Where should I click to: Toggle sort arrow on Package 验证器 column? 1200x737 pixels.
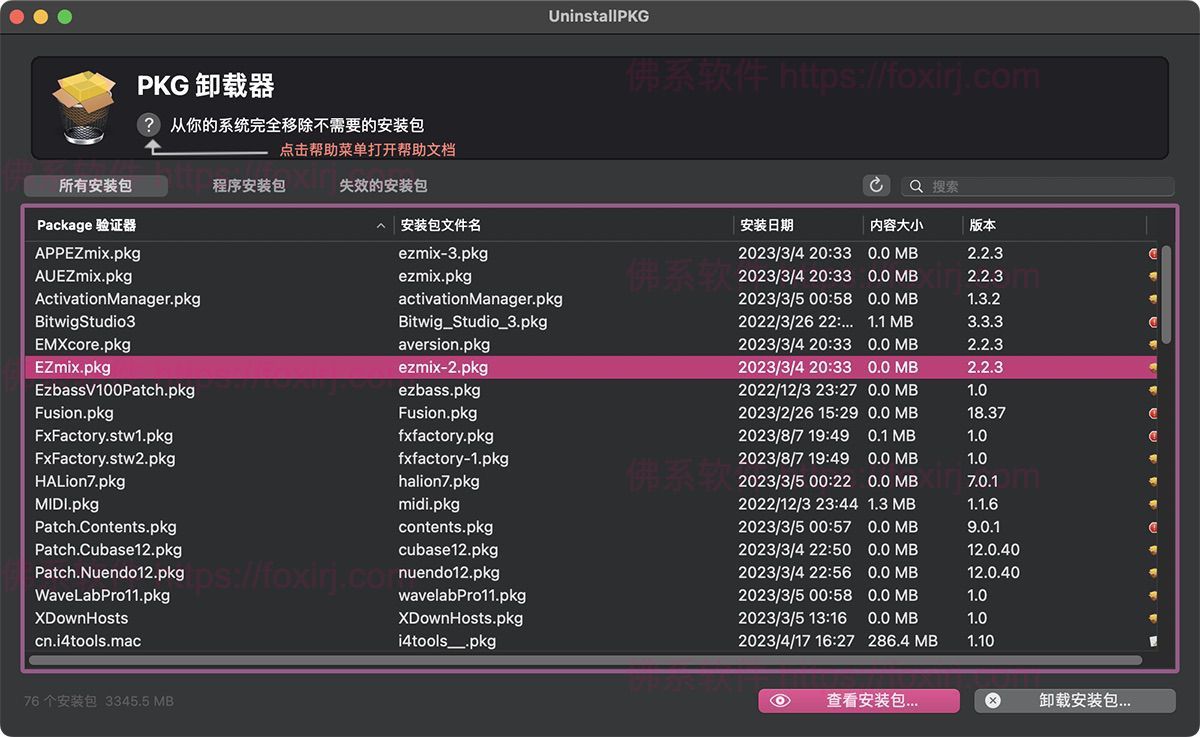point(380,226)
